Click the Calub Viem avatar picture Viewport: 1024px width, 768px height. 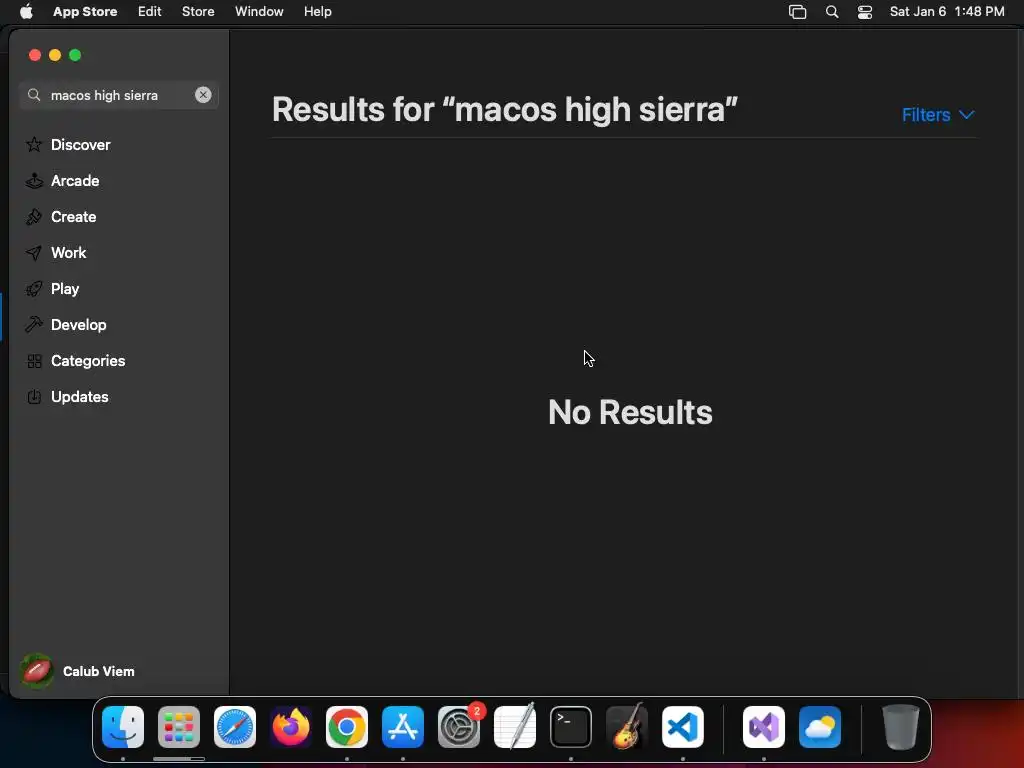click(x=37, y=671)
